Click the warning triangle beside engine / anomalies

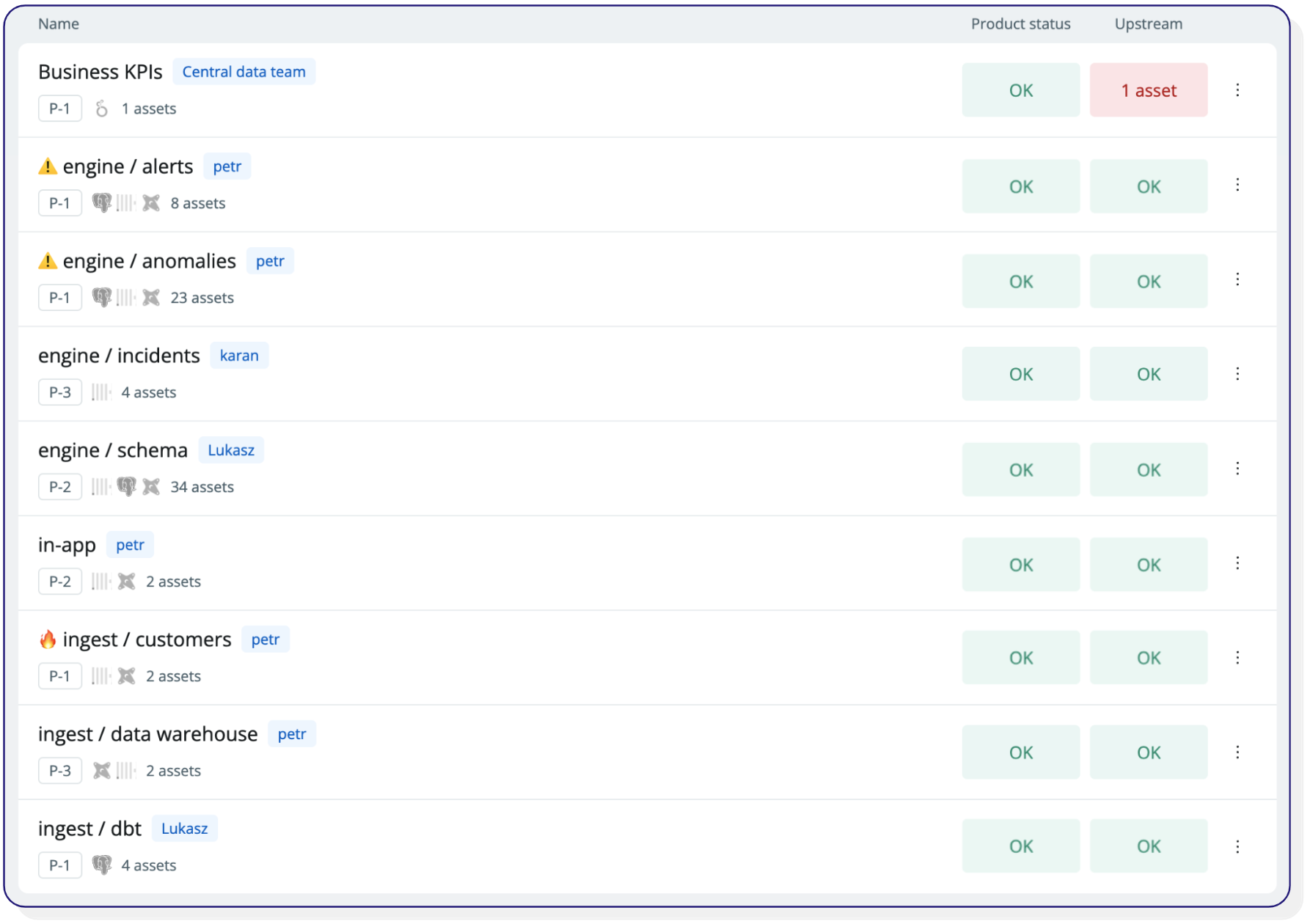[48, 261]
